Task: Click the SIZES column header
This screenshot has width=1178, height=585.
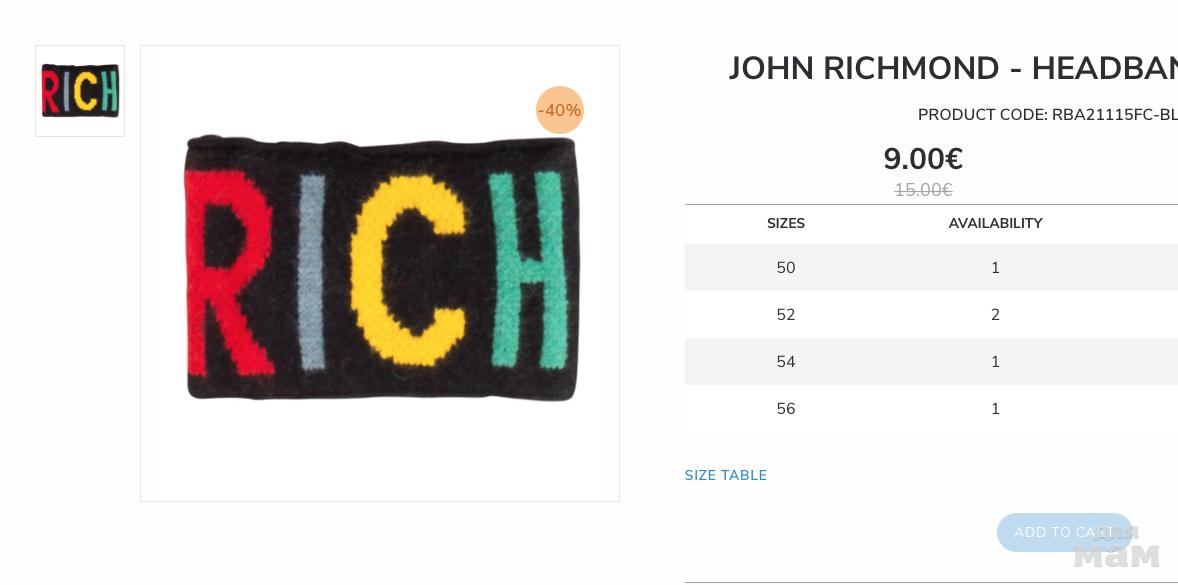Action: (x=786, y=223)
